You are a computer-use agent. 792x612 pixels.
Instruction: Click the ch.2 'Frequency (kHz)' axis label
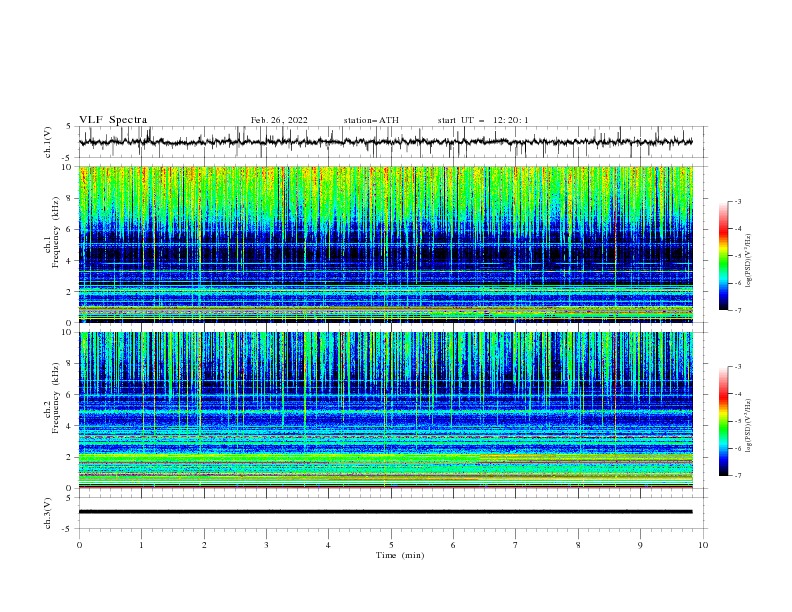56,398
